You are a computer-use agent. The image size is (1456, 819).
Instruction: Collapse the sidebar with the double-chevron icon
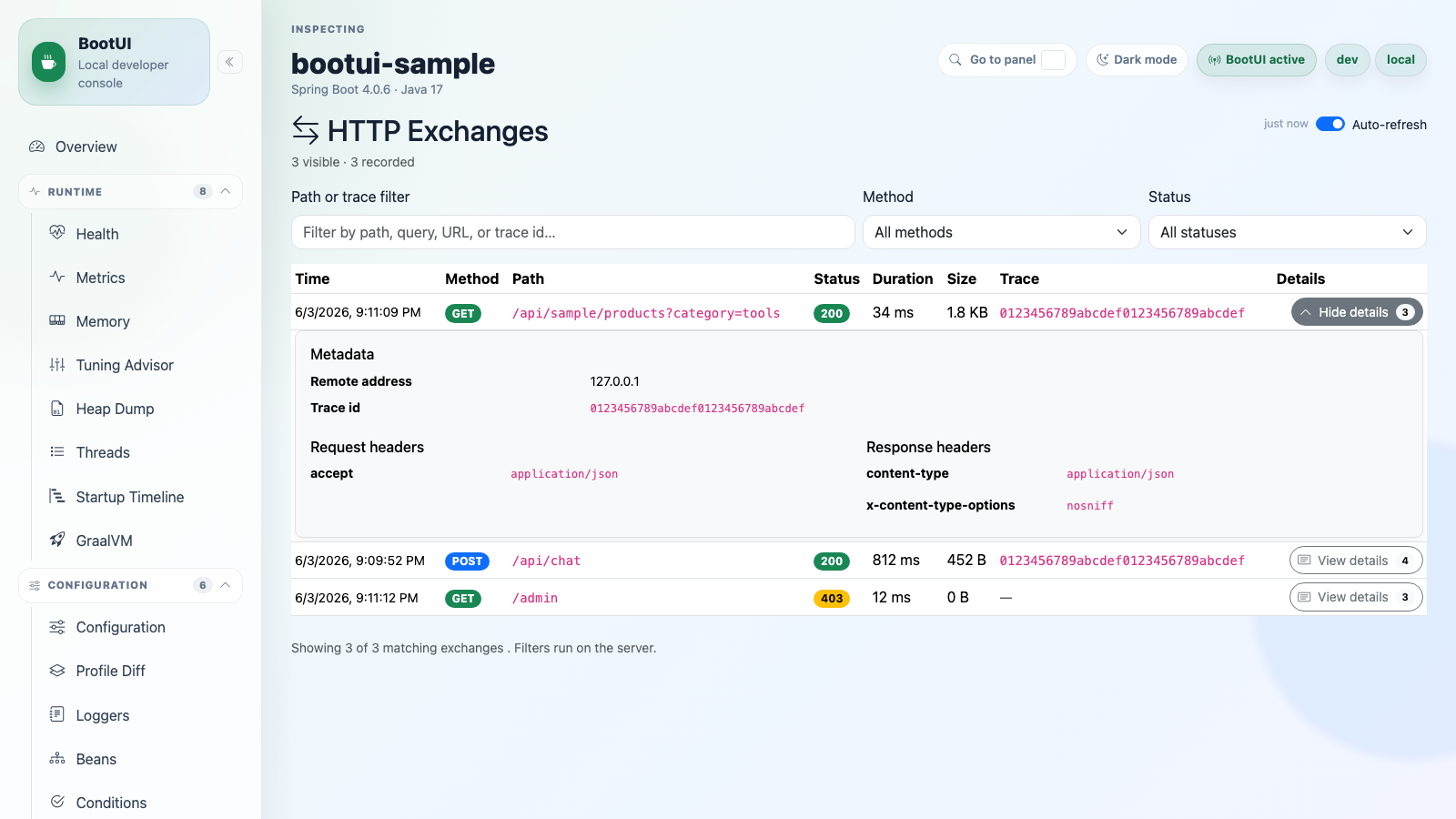230,62
